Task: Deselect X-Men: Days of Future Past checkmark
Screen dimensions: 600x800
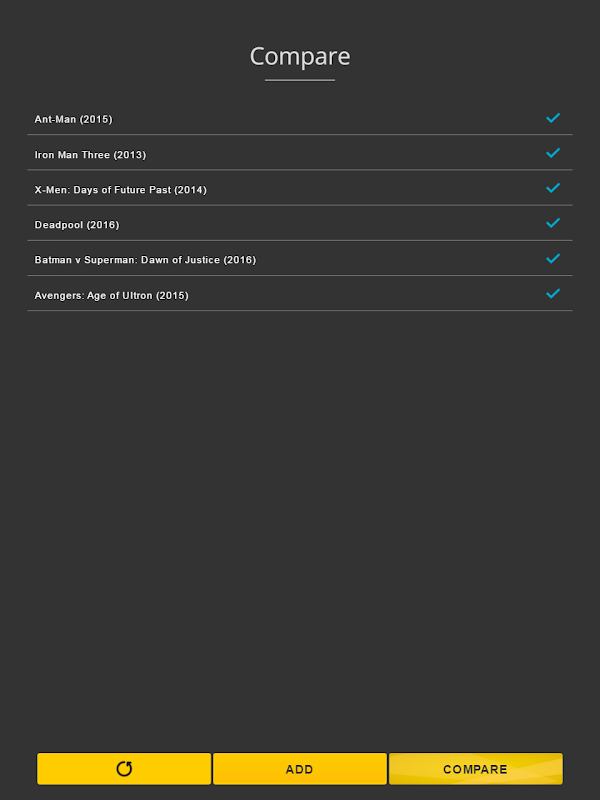Action: click(x=553, y=188)
